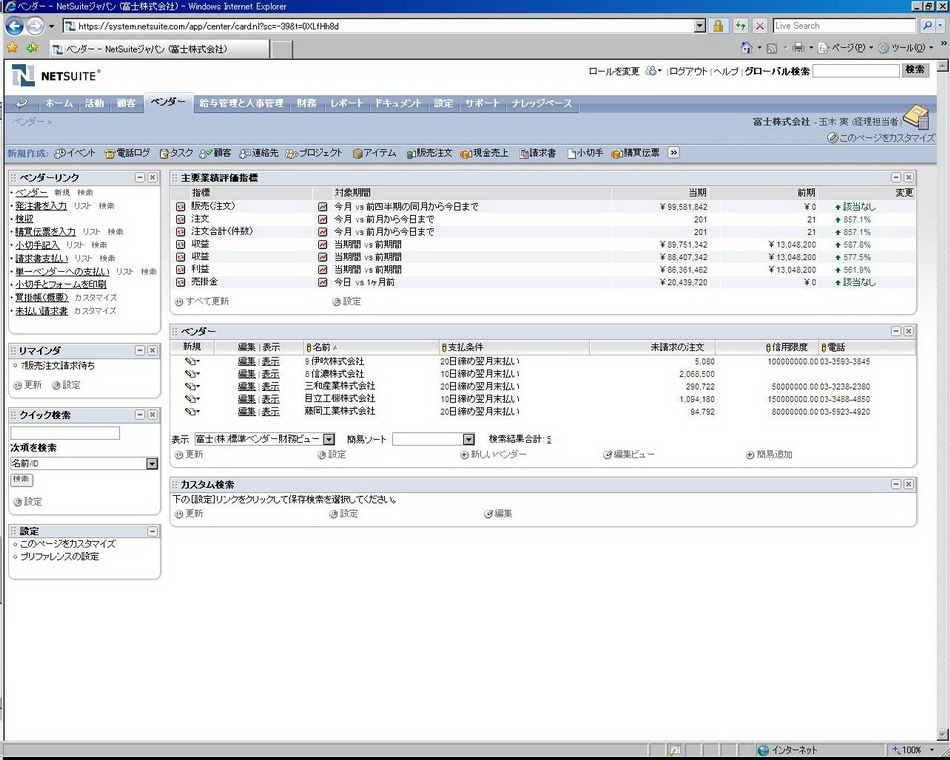Stop loading with the red X icon
Screen dimensions: 950x760
760,26
